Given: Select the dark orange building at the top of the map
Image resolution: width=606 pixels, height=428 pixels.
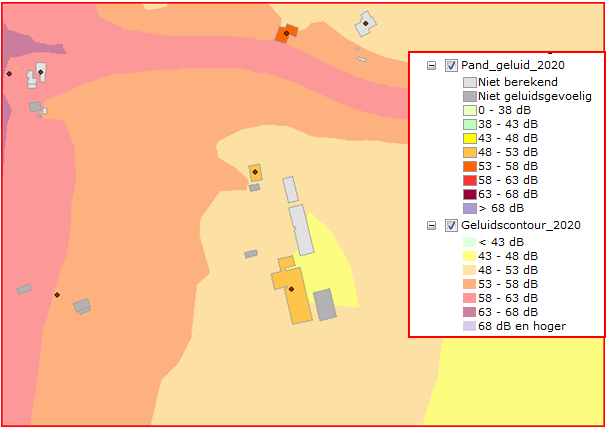Looking at the screenshot, I should 286,34.
